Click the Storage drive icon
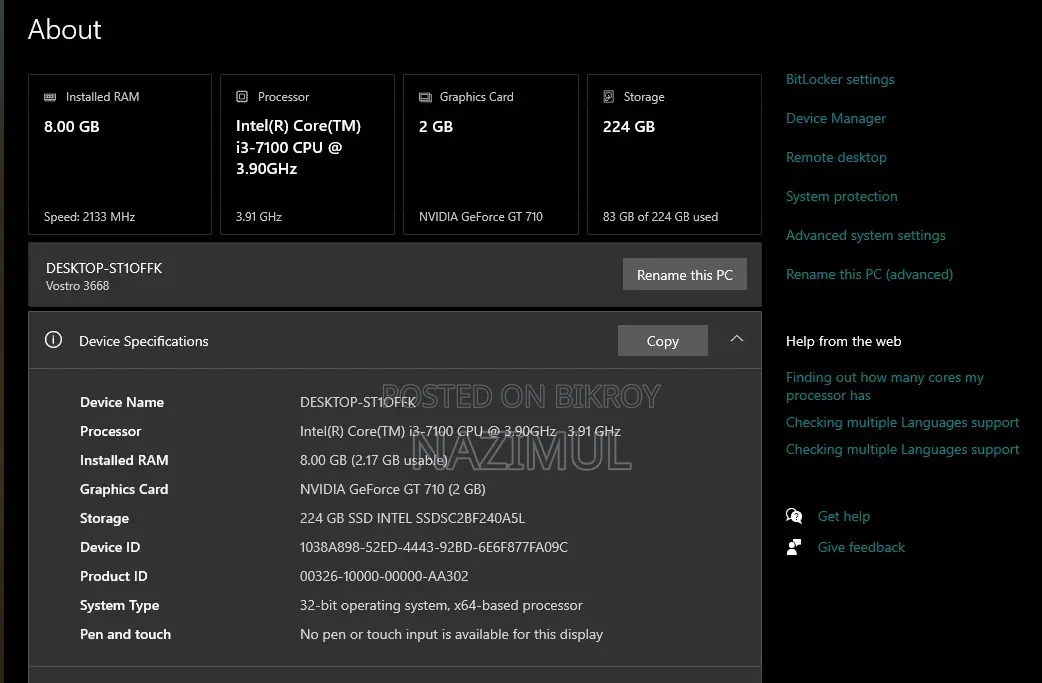This screenshot has height=683, width=1042. pos(608,97)
